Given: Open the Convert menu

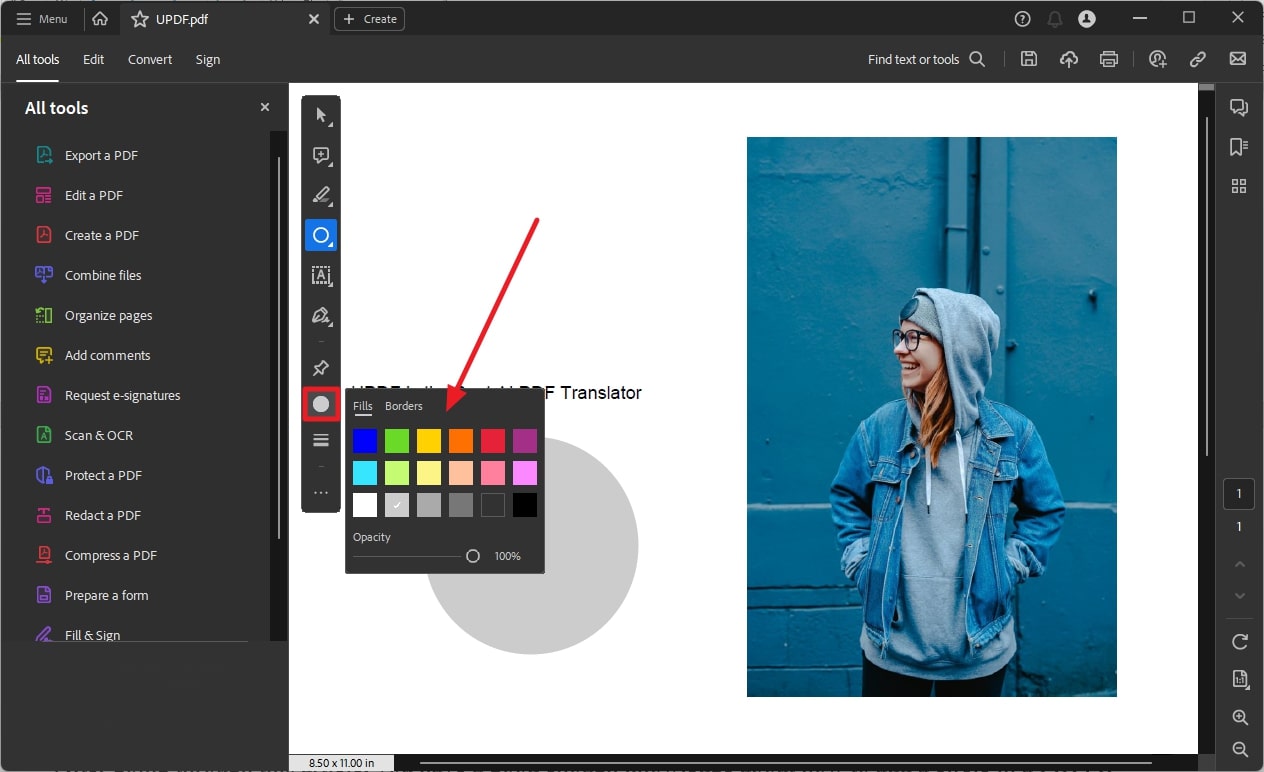Looking at the screenshot, I should click(x=149, y=59).
